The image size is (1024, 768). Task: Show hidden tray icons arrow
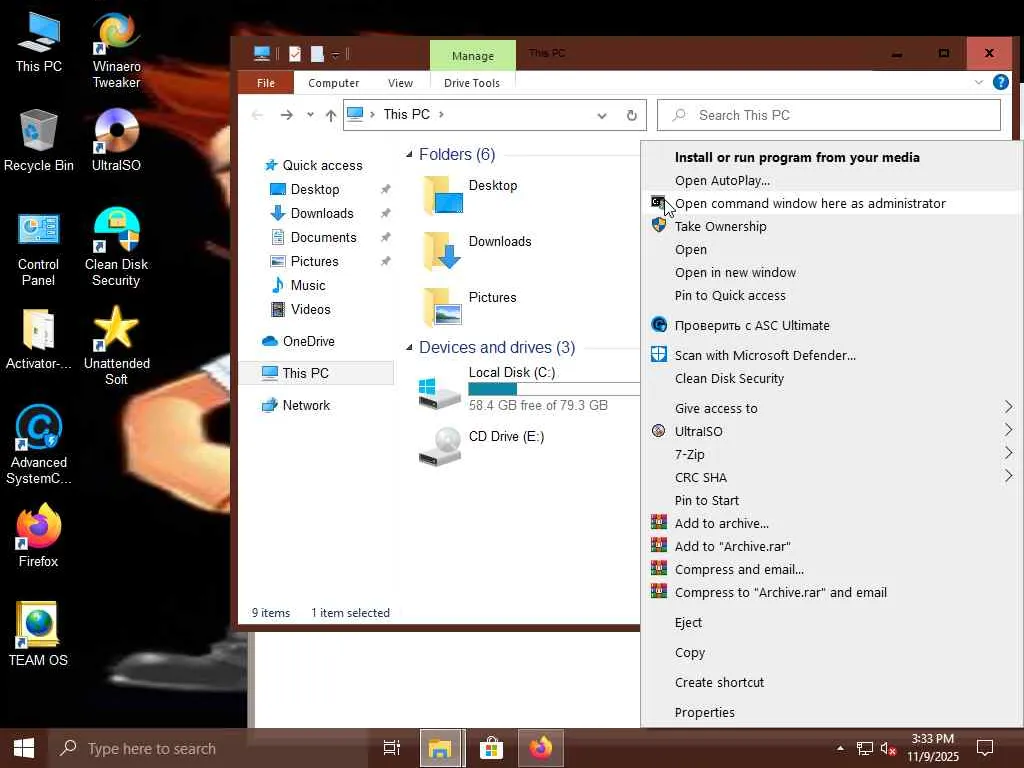click(x=840, y=748)
